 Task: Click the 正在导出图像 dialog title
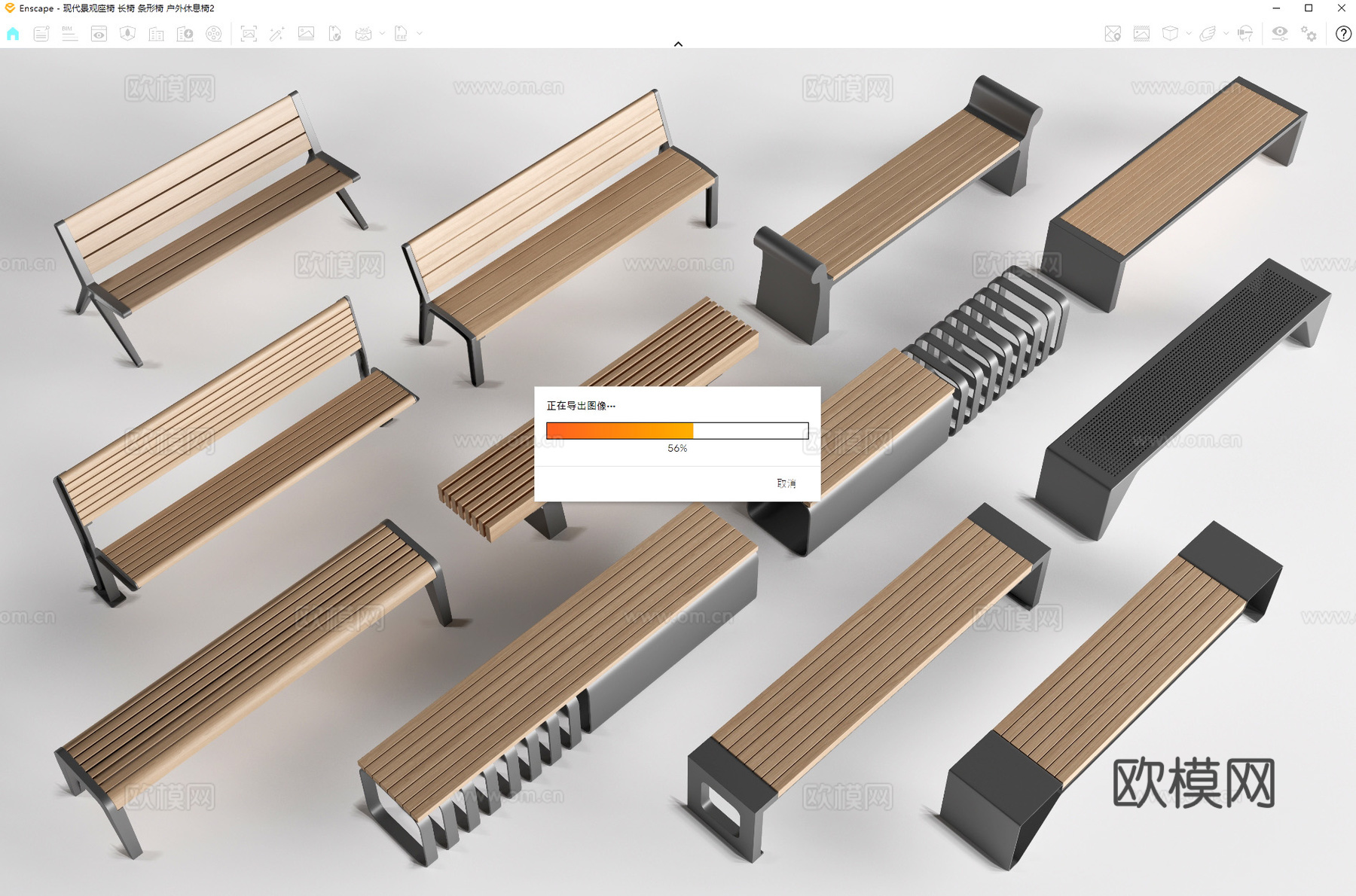pyautogui.click(x=581, y=406)
